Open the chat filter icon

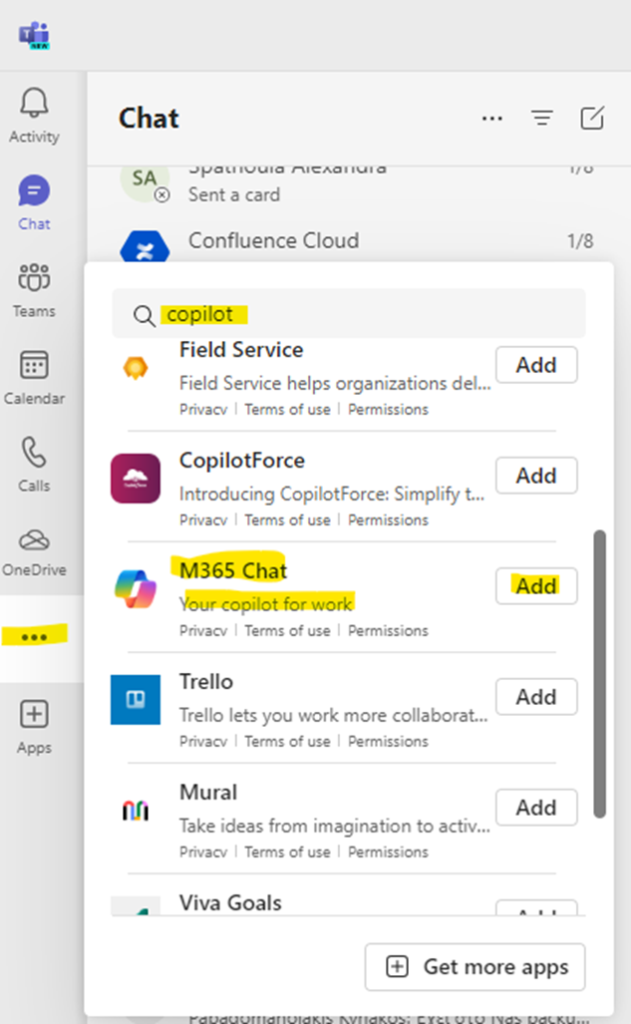coord(542,118)
